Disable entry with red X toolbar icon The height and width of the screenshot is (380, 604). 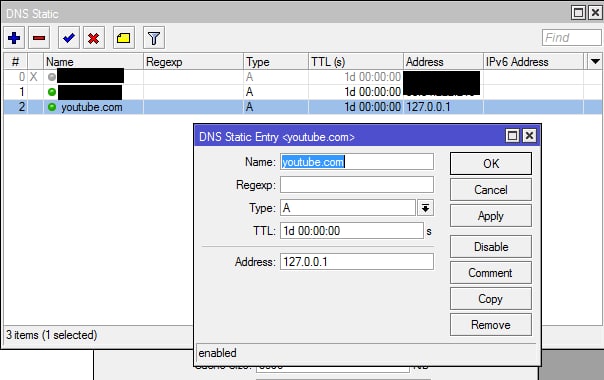[x=94, y=38]
